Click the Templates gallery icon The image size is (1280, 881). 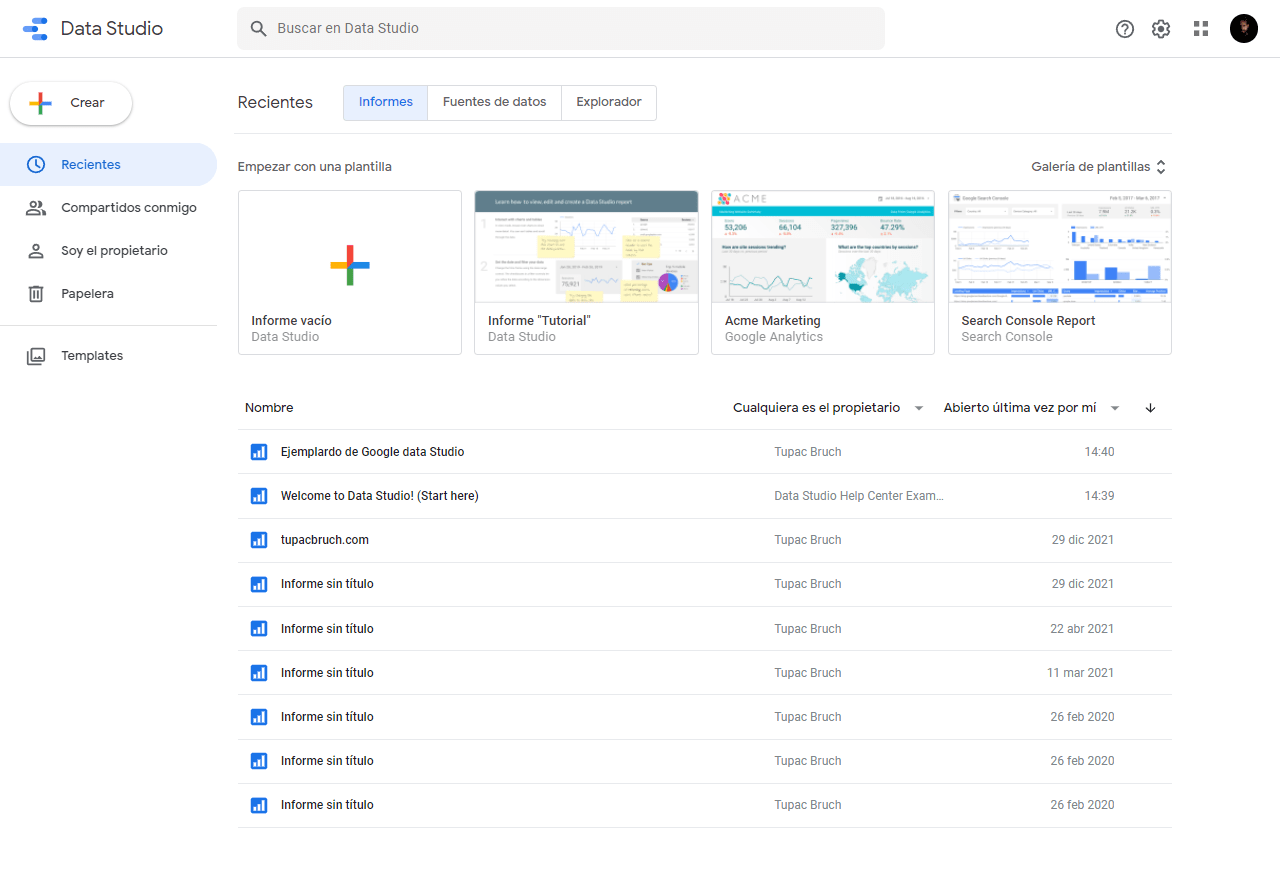[36, 356]
